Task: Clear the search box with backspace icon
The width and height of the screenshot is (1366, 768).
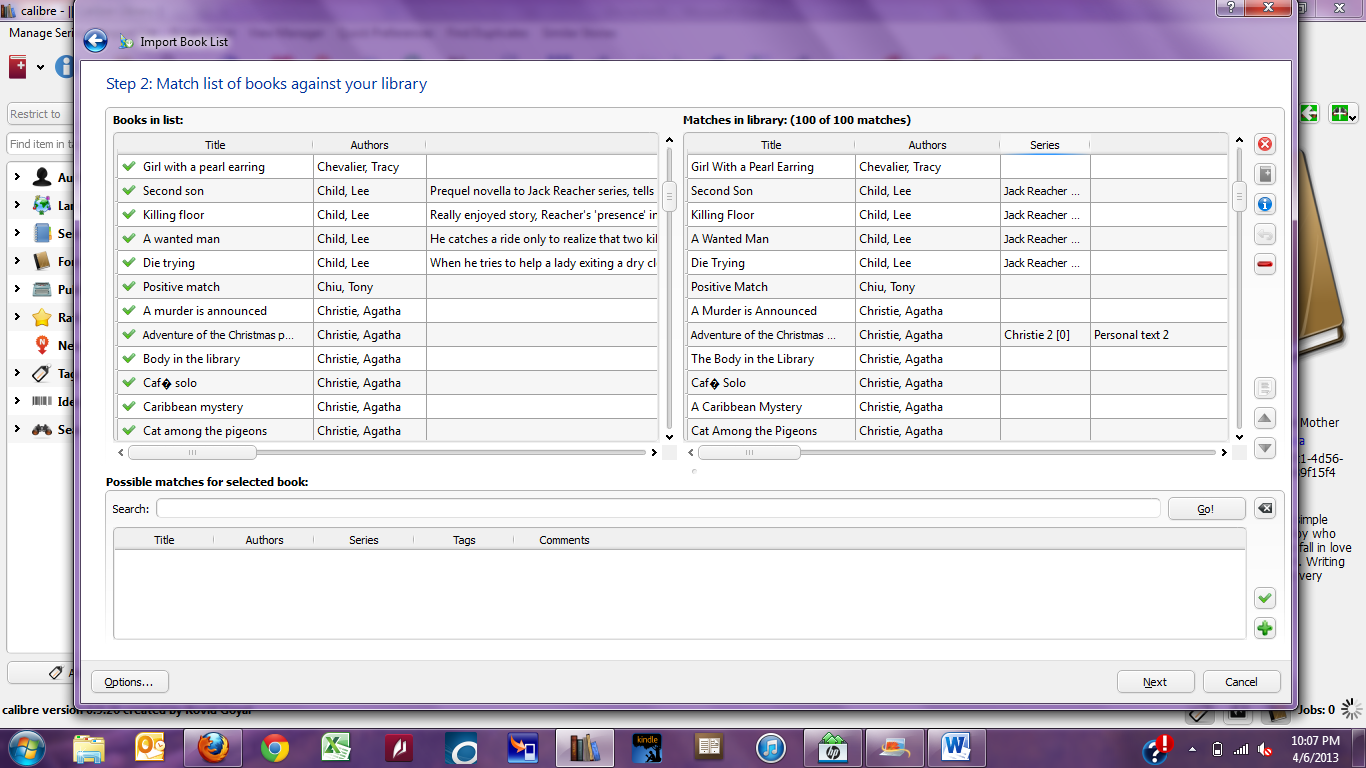Action: [x=1265, y=508]
